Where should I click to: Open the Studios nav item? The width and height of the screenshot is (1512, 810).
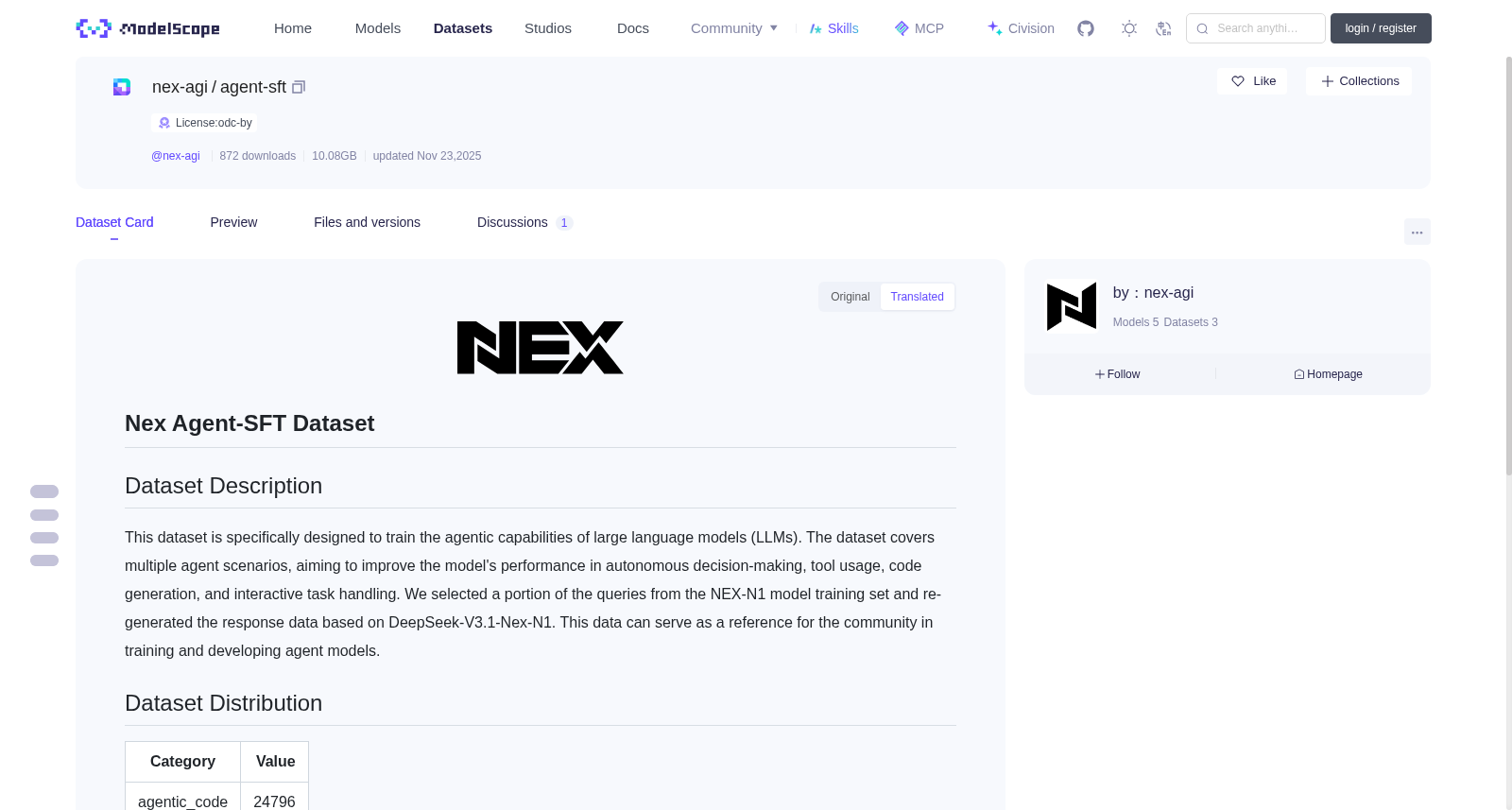tap(548, 28)
